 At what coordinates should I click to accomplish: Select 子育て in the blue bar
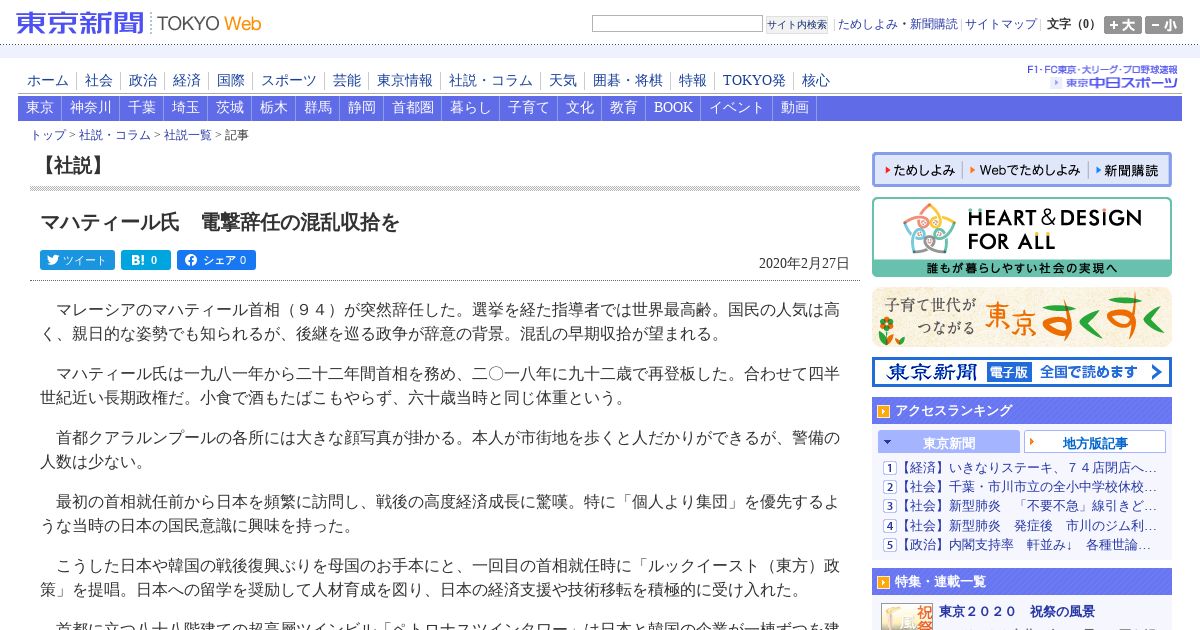[529, 108]
